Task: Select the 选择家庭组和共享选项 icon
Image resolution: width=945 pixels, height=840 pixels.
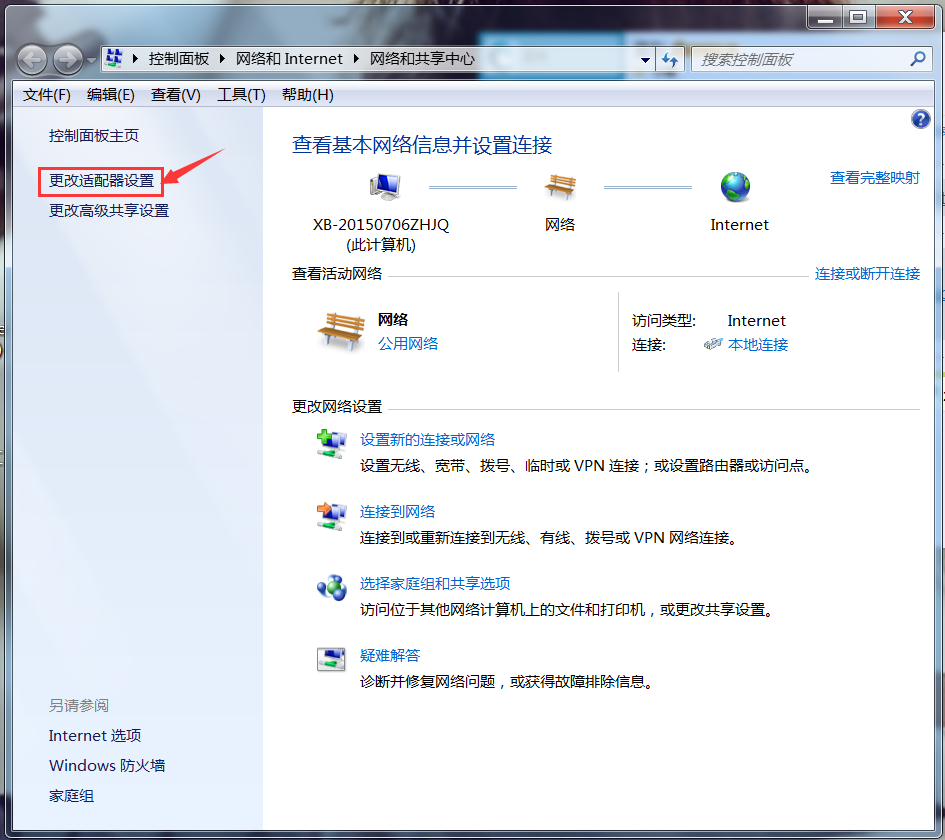Action: click(x=331, y=588)
